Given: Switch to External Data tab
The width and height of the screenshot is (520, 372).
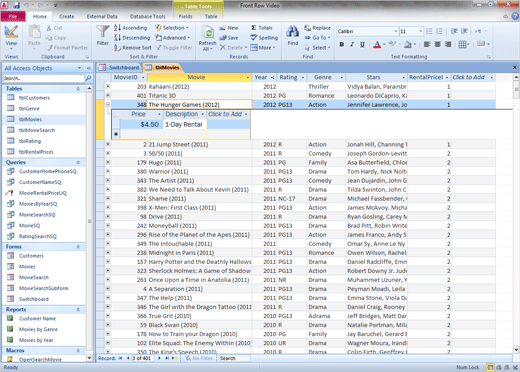Looking at the screenshot, I should coord(102,16).
